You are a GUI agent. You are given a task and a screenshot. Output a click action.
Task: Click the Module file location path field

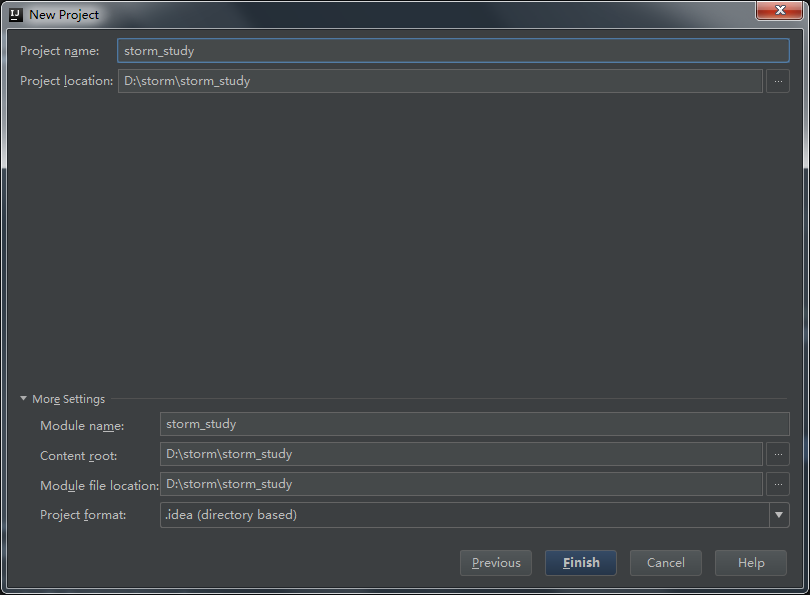(461, 484)
